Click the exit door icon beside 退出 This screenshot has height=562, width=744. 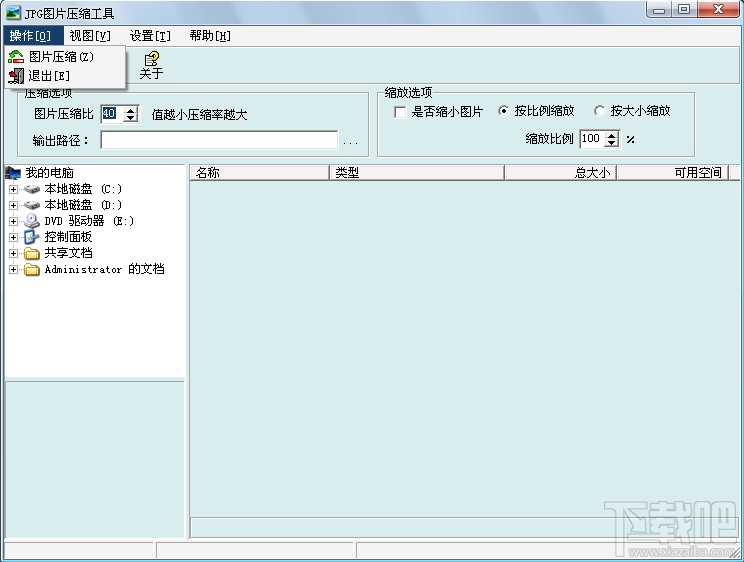(16, 76)
